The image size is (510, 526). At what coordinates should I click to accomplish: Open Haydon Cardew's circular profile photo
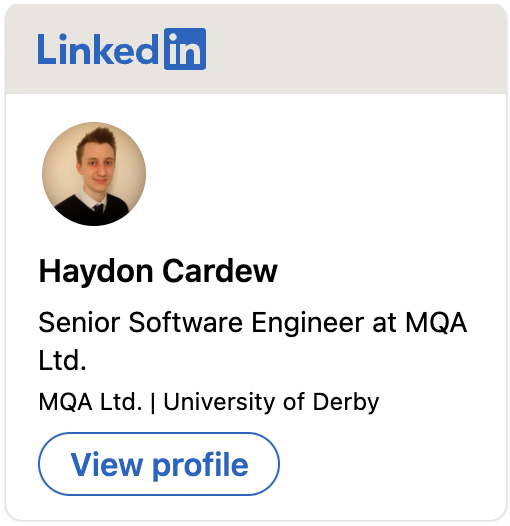pyautogui.click(x=94, y=174)
